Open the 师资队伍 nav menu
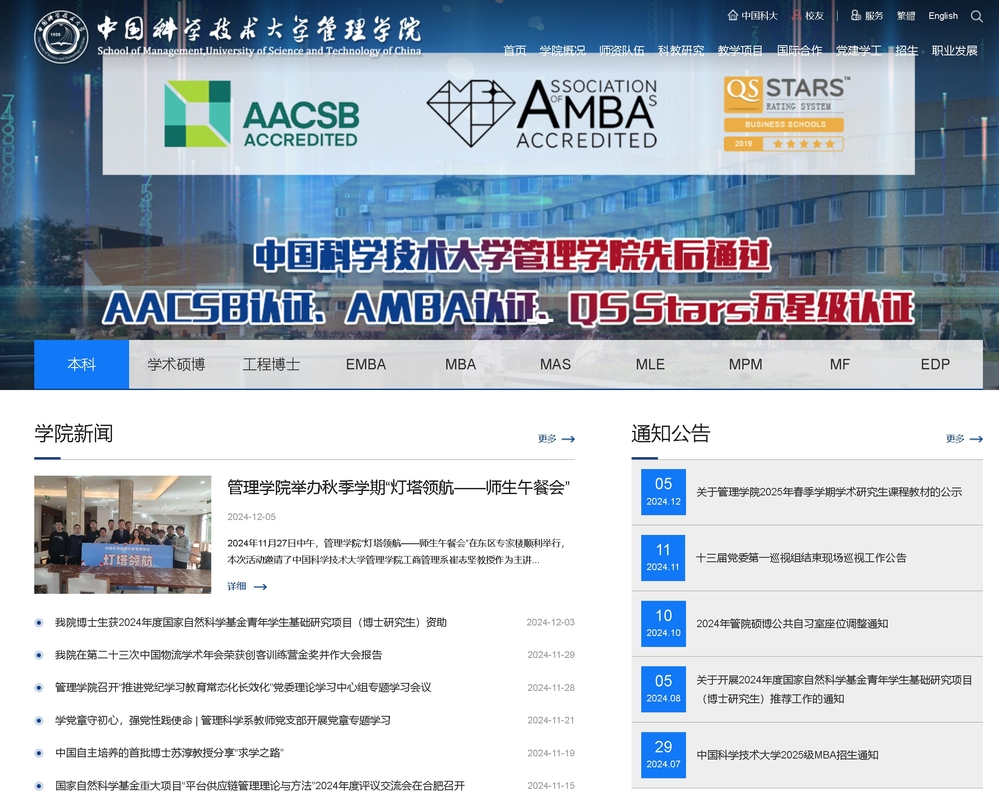The width and height of the screenshot is (999, 809). coord(622,50)
